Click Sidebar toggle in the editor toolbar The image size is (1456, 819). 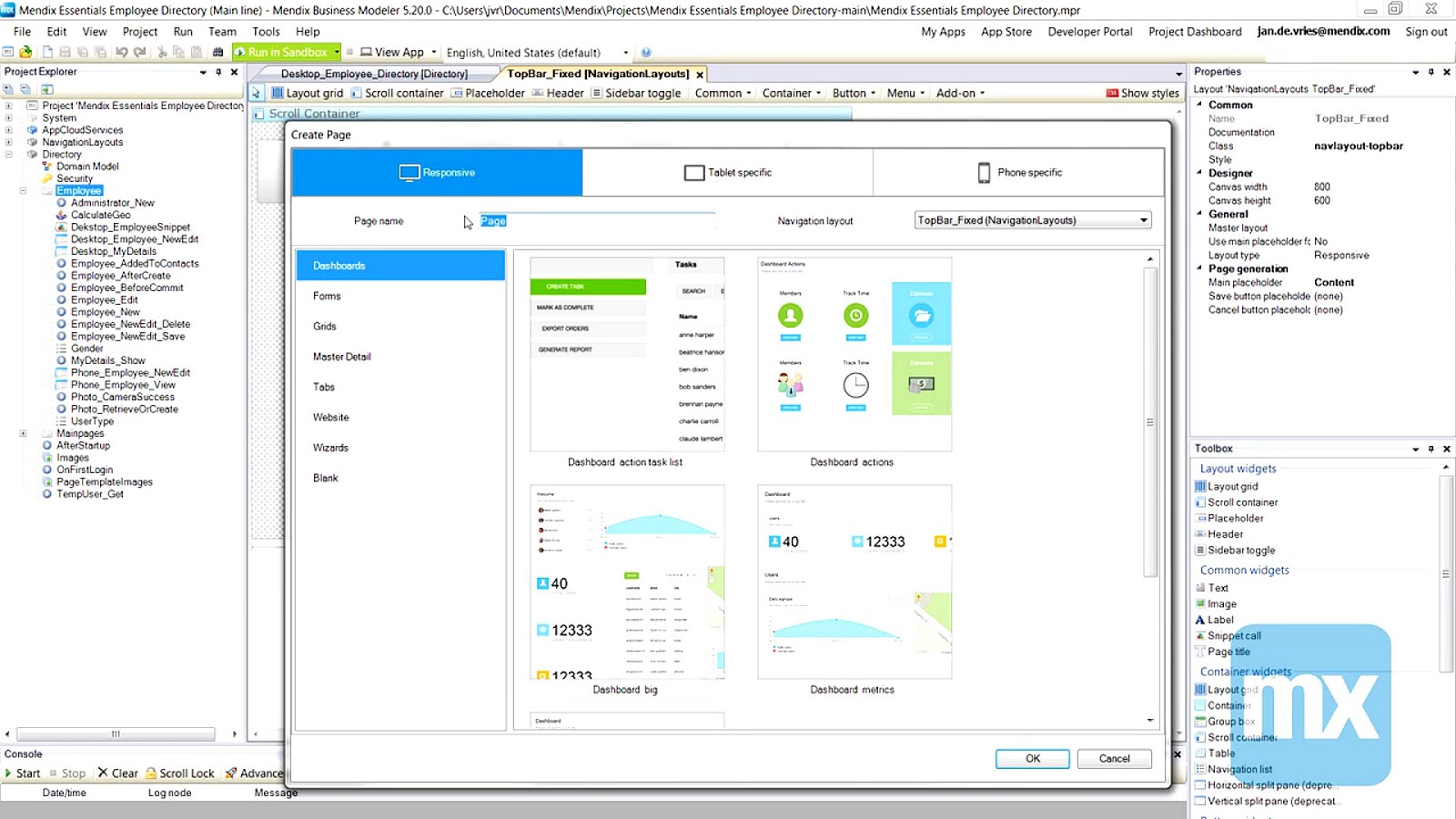click(x=636, y=93)
